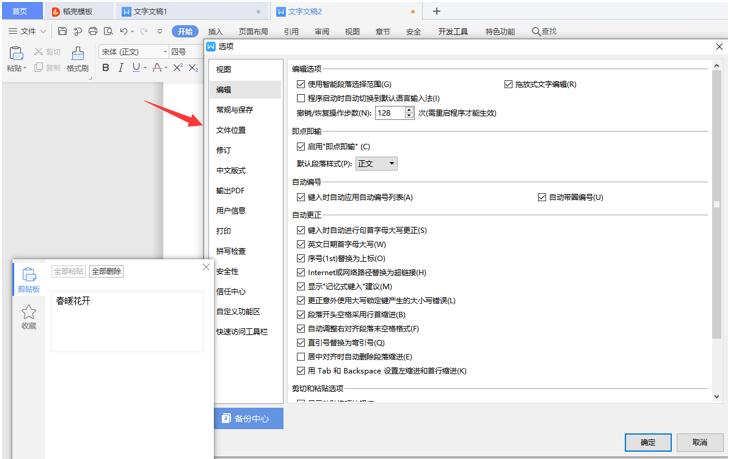
Task: Go to the 首页 home tab
Action: pyautogui.click(x=20, y=11)
